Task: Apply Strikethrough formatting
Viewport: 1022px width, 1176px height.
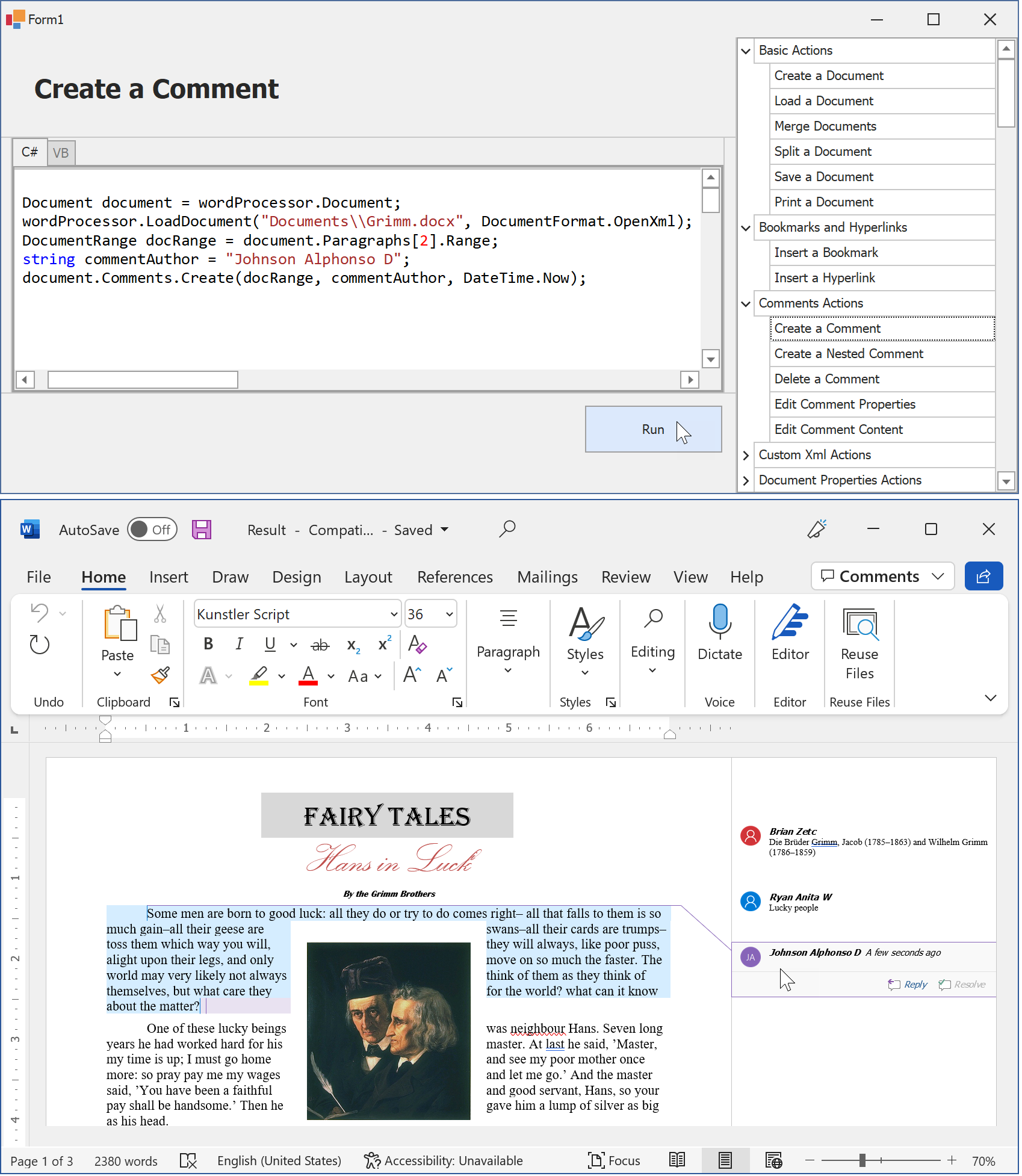Action: [320, 645]
